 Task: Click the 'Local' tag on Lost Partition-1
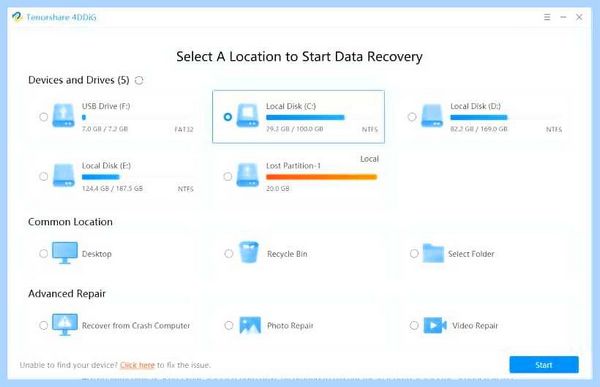point(369,159)
